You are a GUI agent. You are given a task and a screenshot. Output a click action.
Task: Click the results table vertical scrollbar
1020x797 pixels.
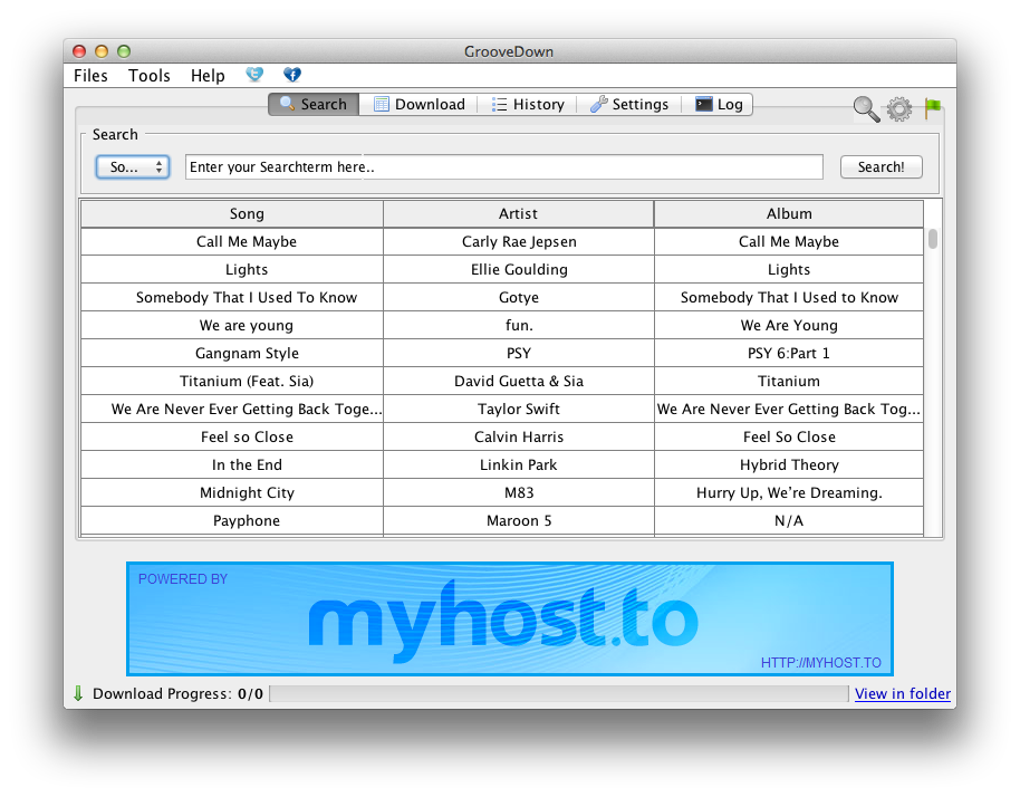(933, 239)
